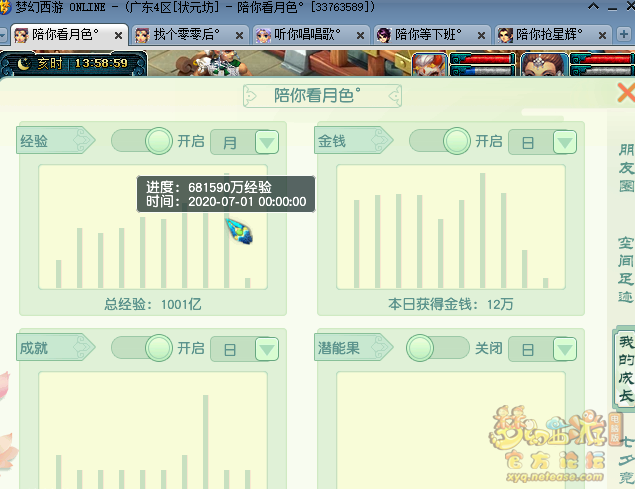Close the growth panel with orange X
The width and height of the screenshot is (635, 489).
(x=626, y=93)
